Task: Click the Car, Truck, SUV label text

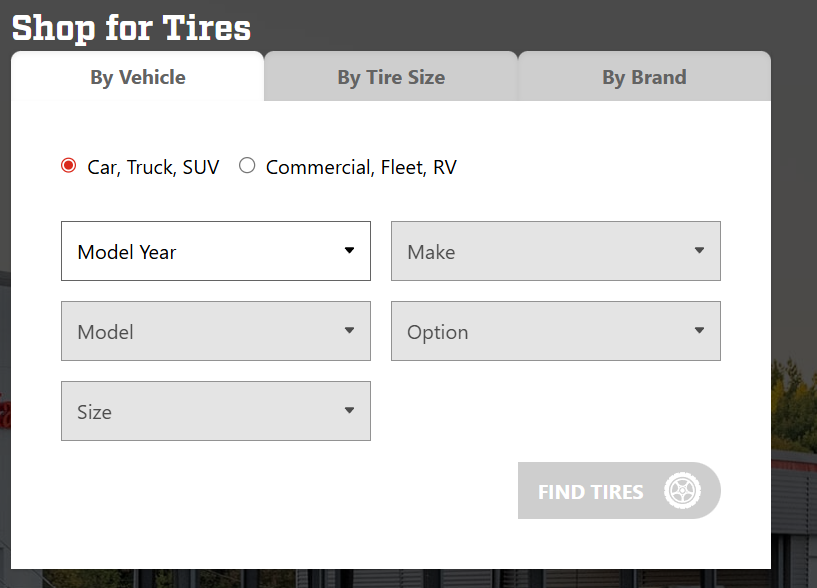Action: [x=153, y=167]
